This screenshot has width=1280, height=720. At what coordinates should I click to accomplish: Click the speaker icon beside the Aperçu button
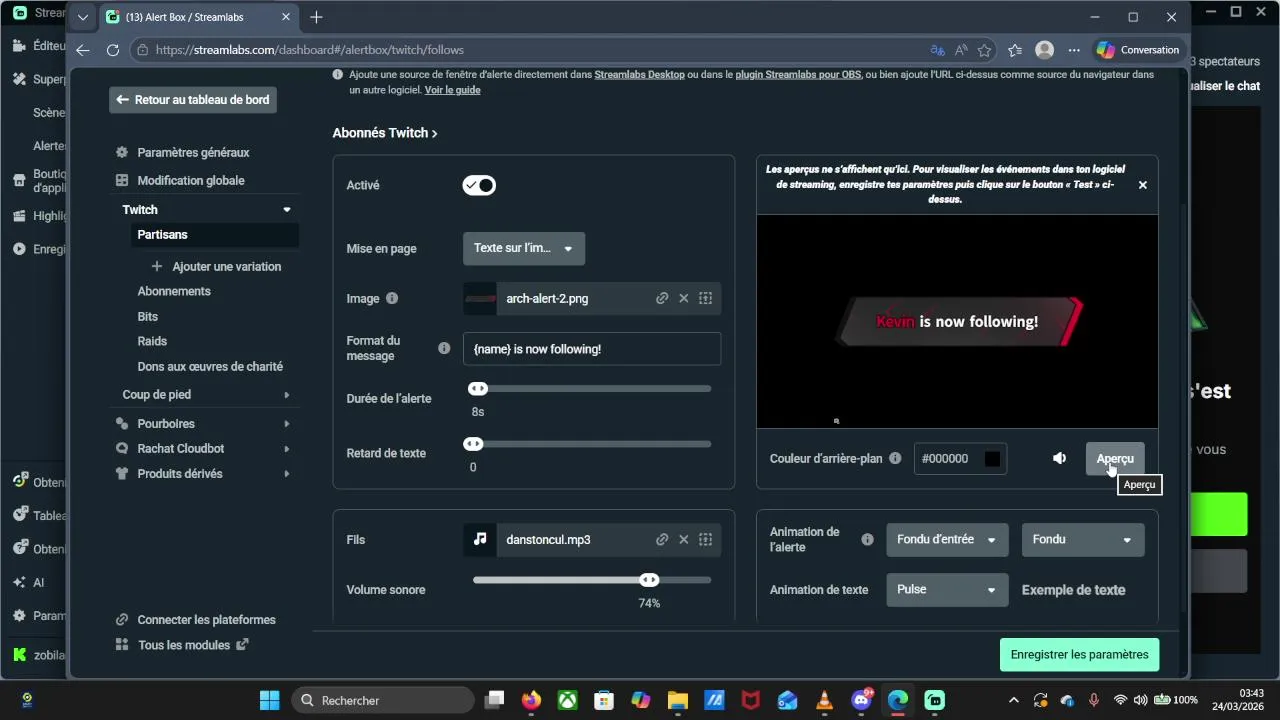tap(1060, 458)
